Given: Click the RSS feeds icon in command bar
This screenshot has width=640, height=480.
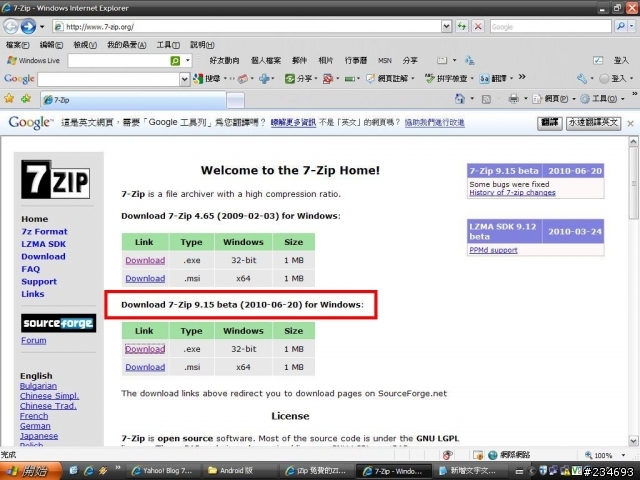Looking at the screenshot, I should pyautogui.click(x=486, y=99).
